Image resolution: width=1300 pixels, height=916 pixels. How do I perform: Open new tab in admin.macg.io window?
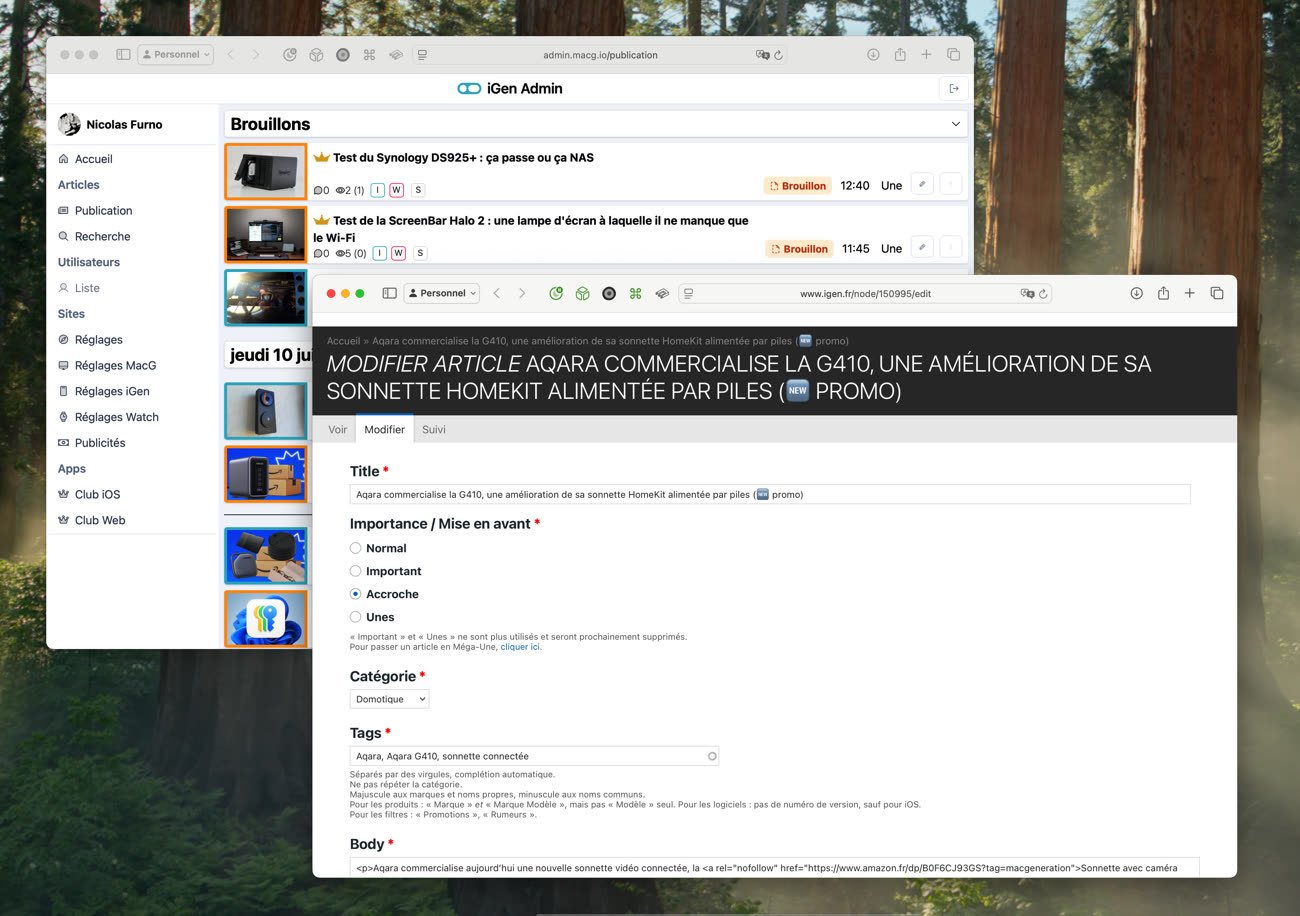pyautogui.click(x=926, y=55)
